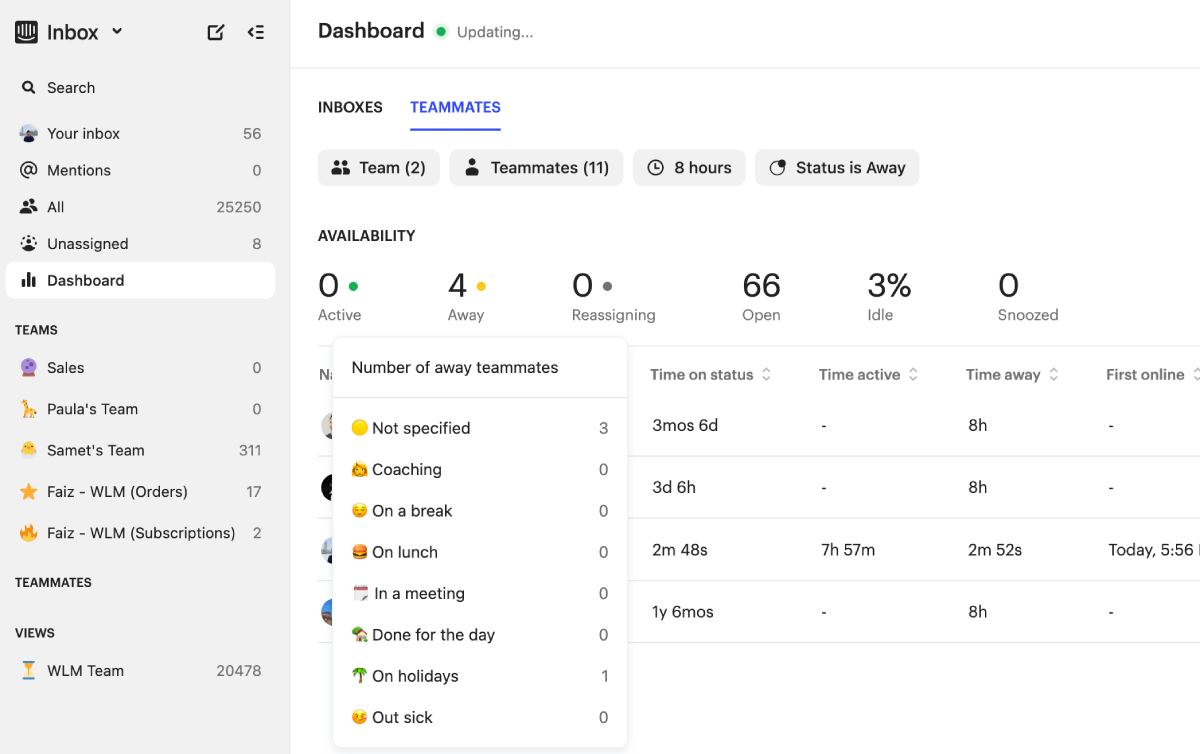Switch to the INBOXES tab
The width and height of the screenshot is (1200, 754).
350,107
